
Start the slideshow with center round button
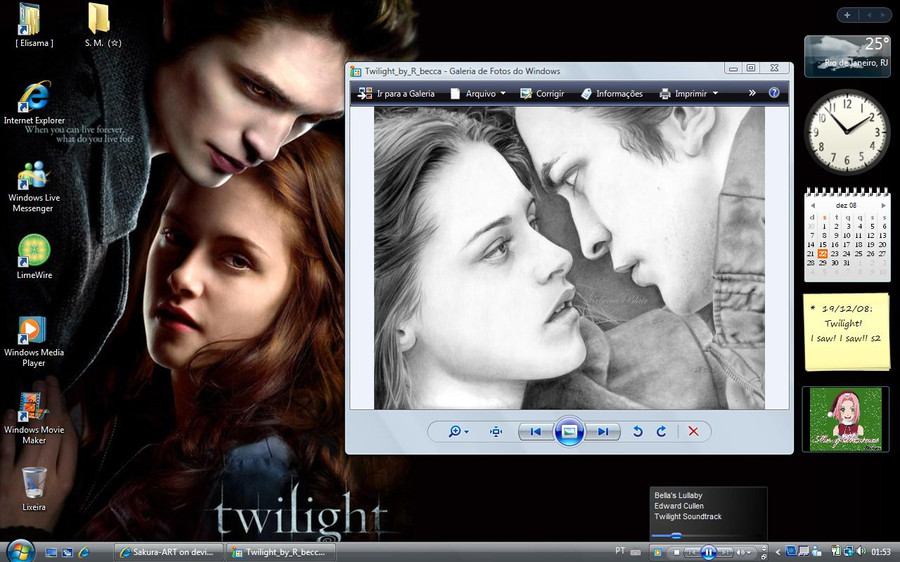(569, 431)
